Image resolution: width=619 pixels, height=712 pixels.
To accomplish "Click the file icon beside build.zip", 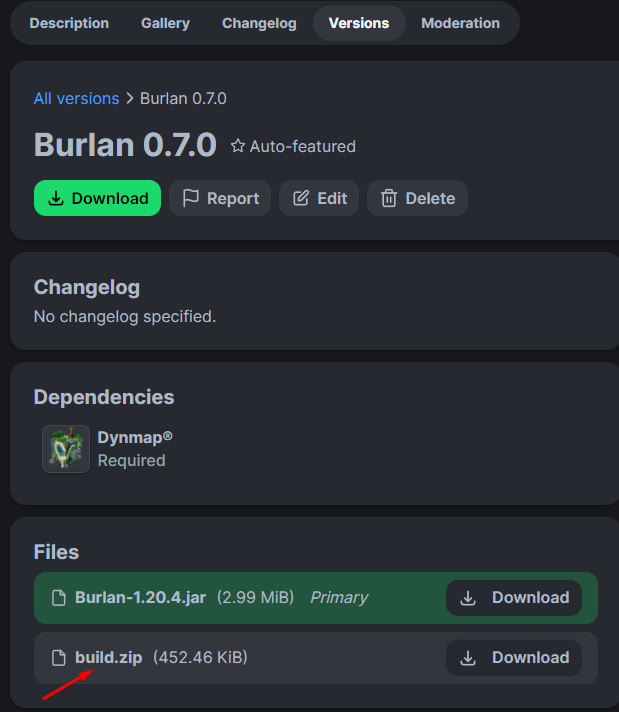I will pos(59,658).
